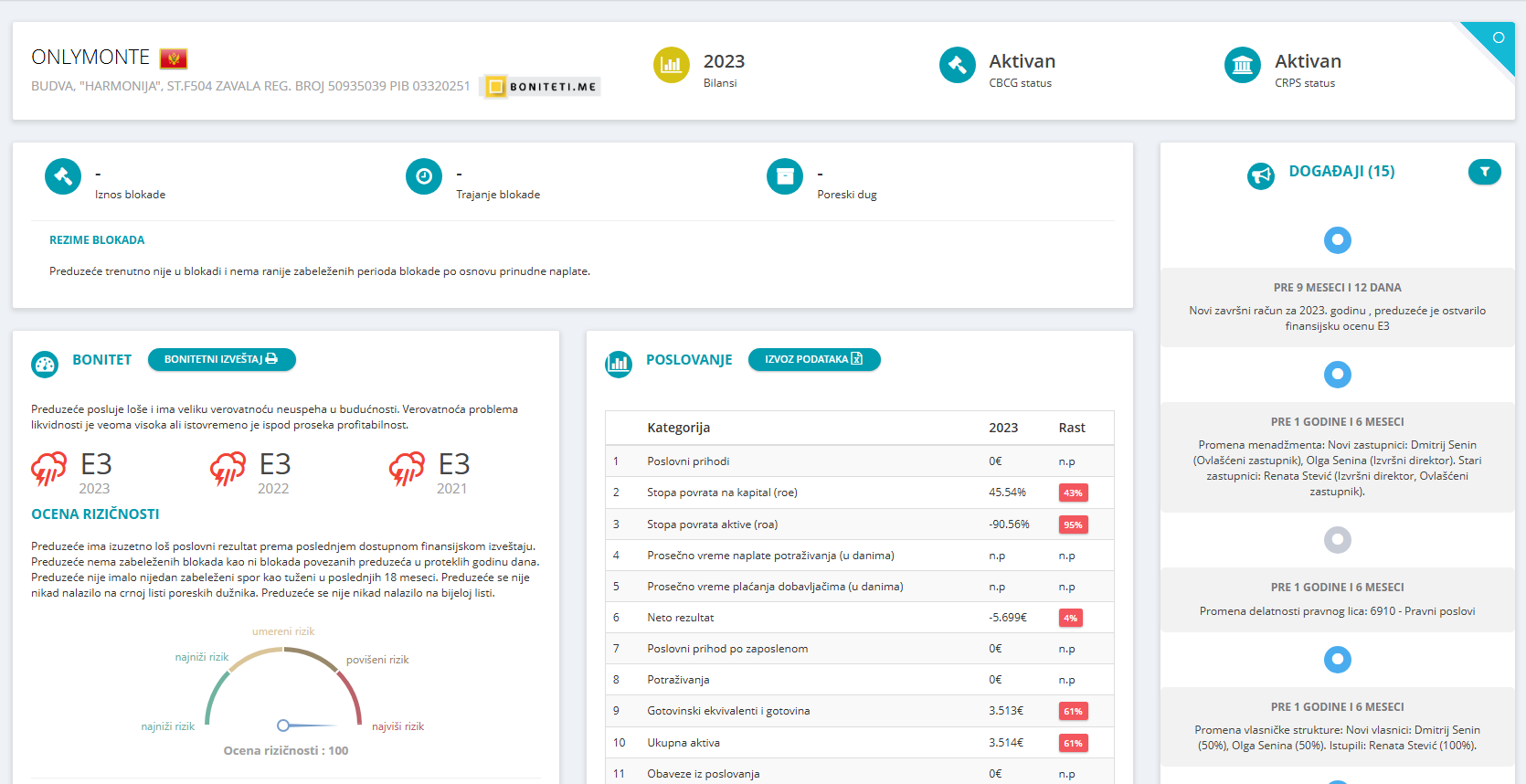Click the Trajanje blokade clock icon
Viewport: 1526px width, 784px height.
(424, 176)
